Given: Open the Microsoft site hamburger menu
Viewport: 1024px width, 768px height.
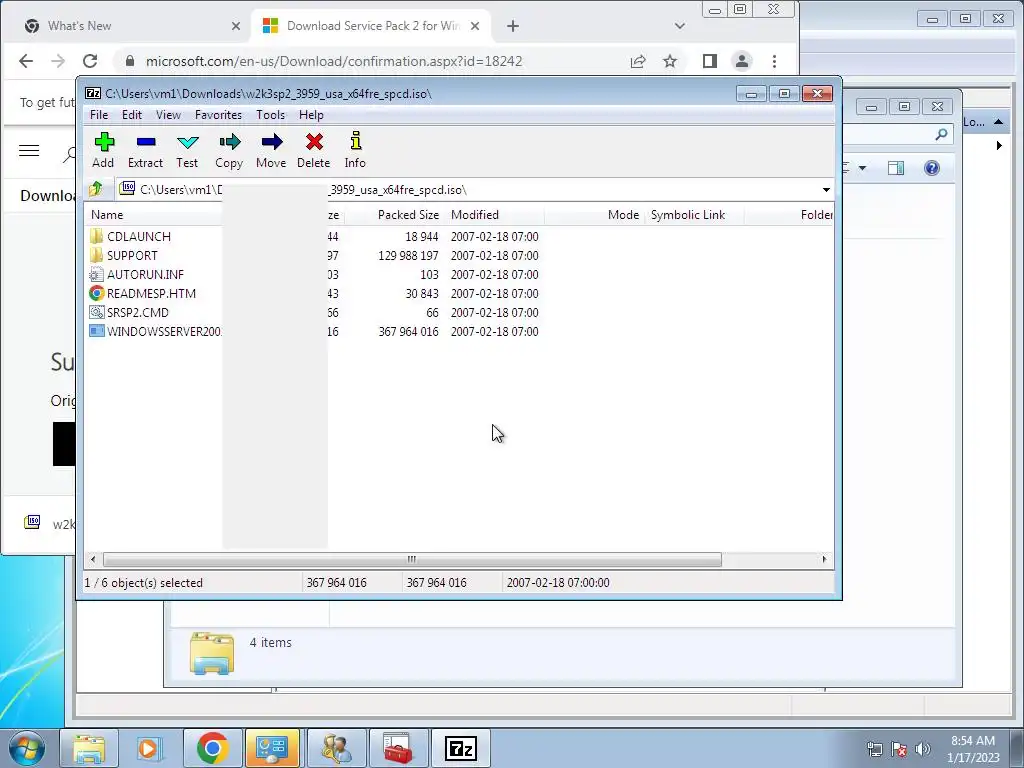Looking at the screenshot, I should (29, 151).
